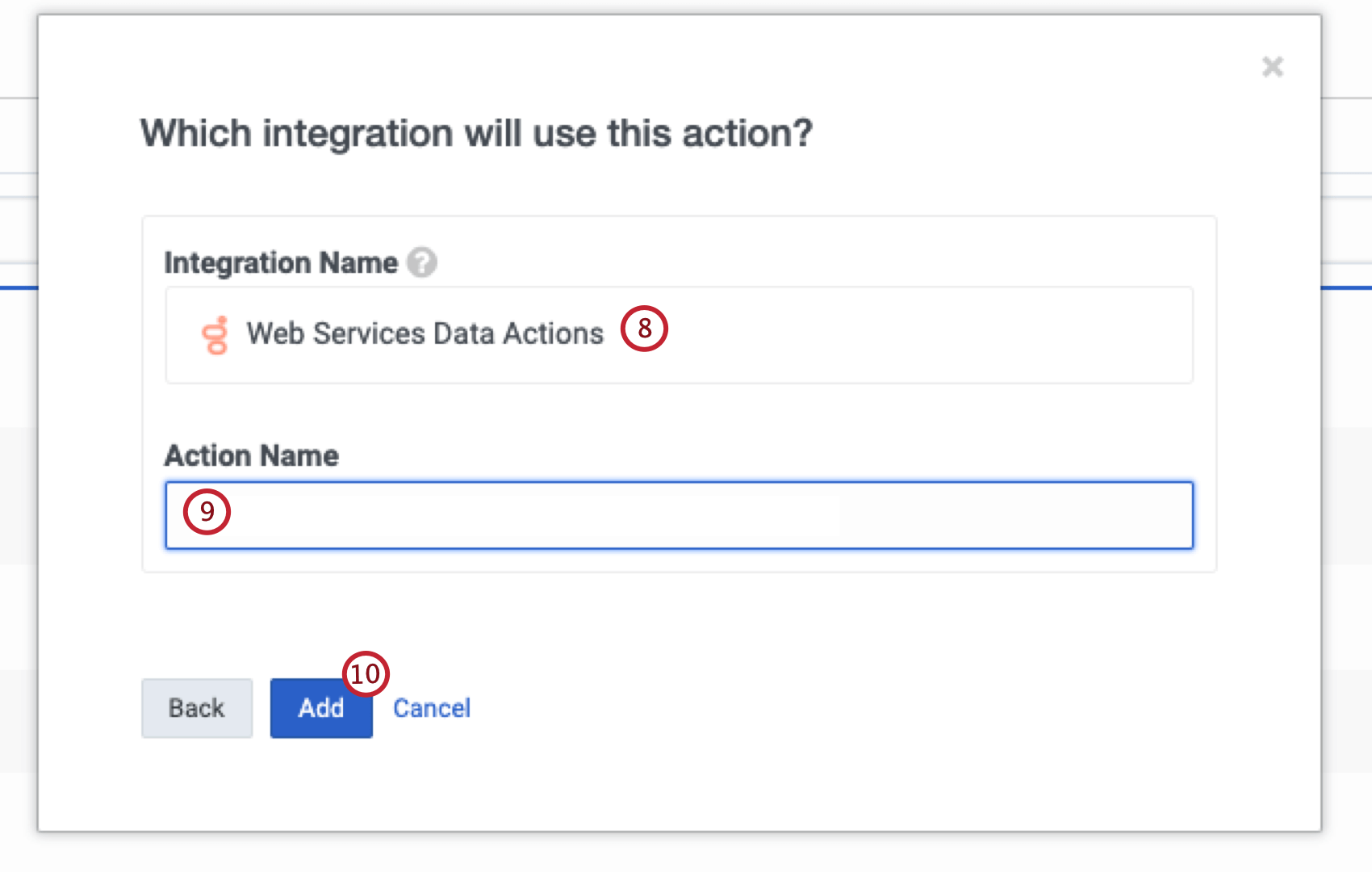Dismiss the dialog using the top-right X
1372x872 pixels.
point(1272,67)
